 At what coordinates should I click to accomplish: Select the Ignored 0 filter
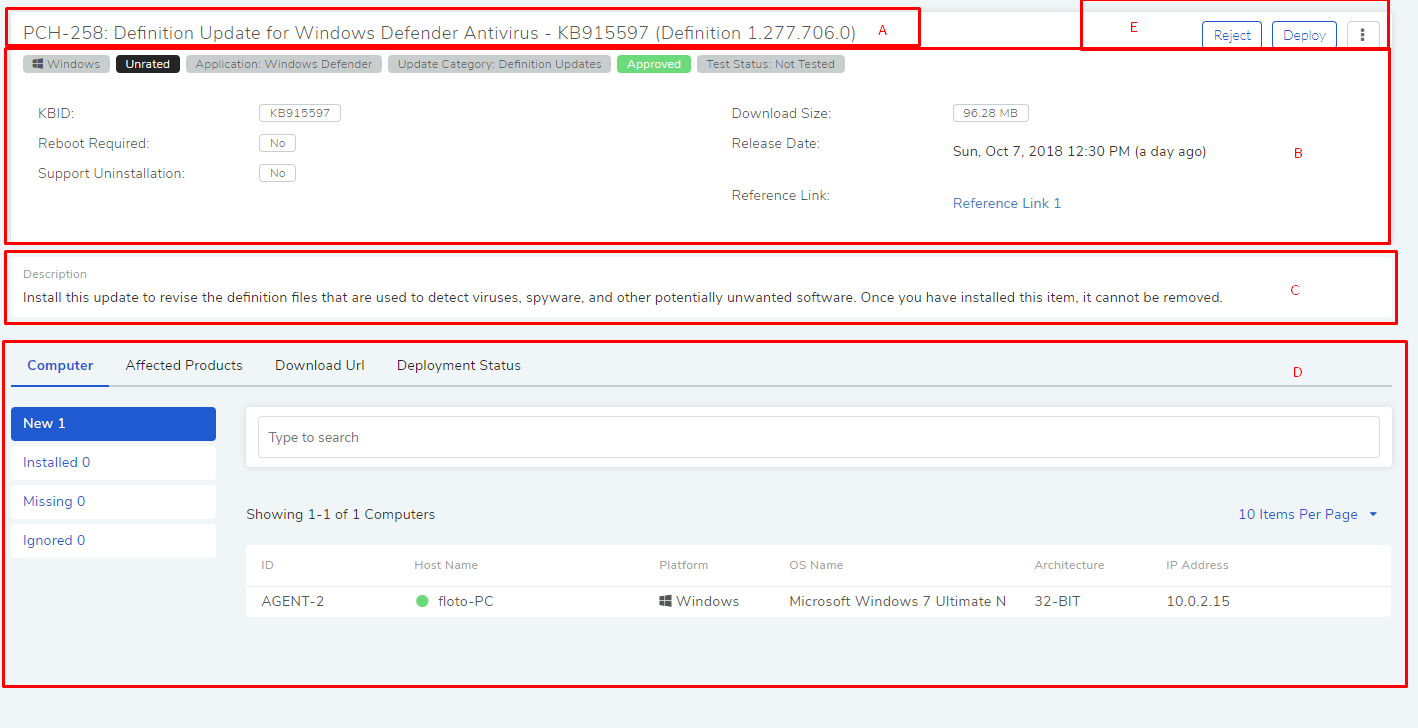tap(113, 541)
